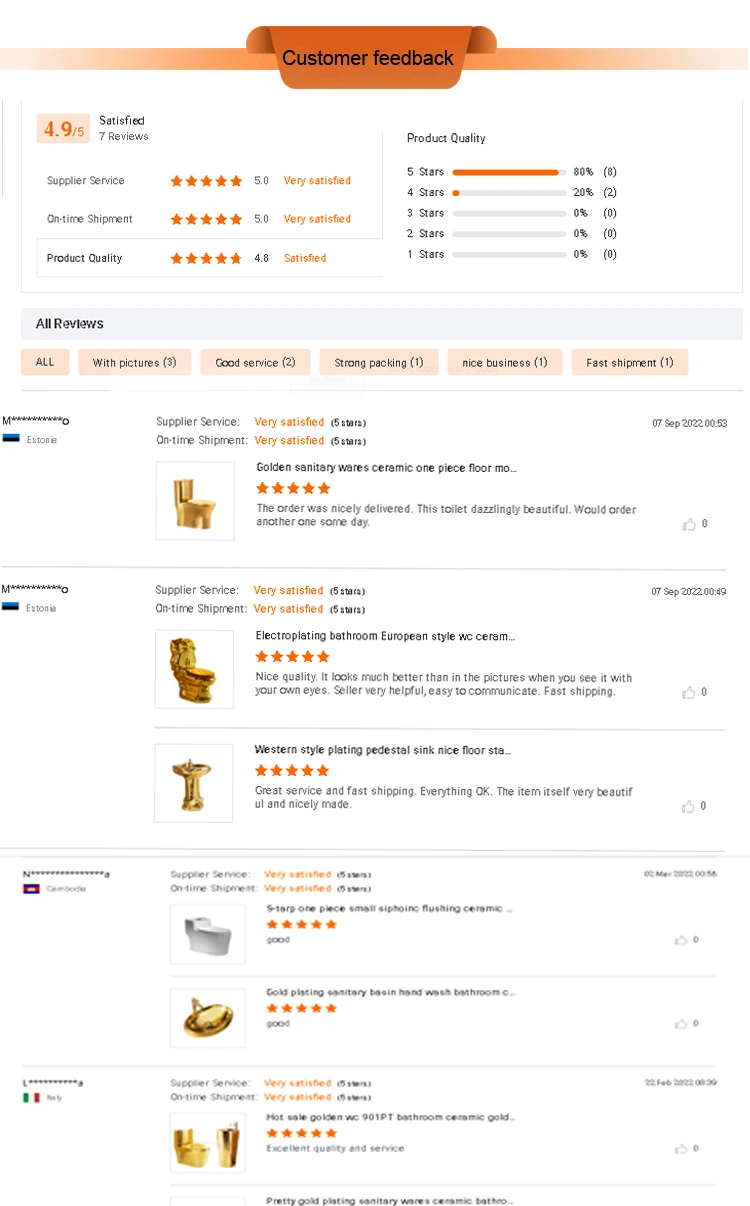Filter by Strong packing (1) tag
750x1206 pixels.
(379, 362)
